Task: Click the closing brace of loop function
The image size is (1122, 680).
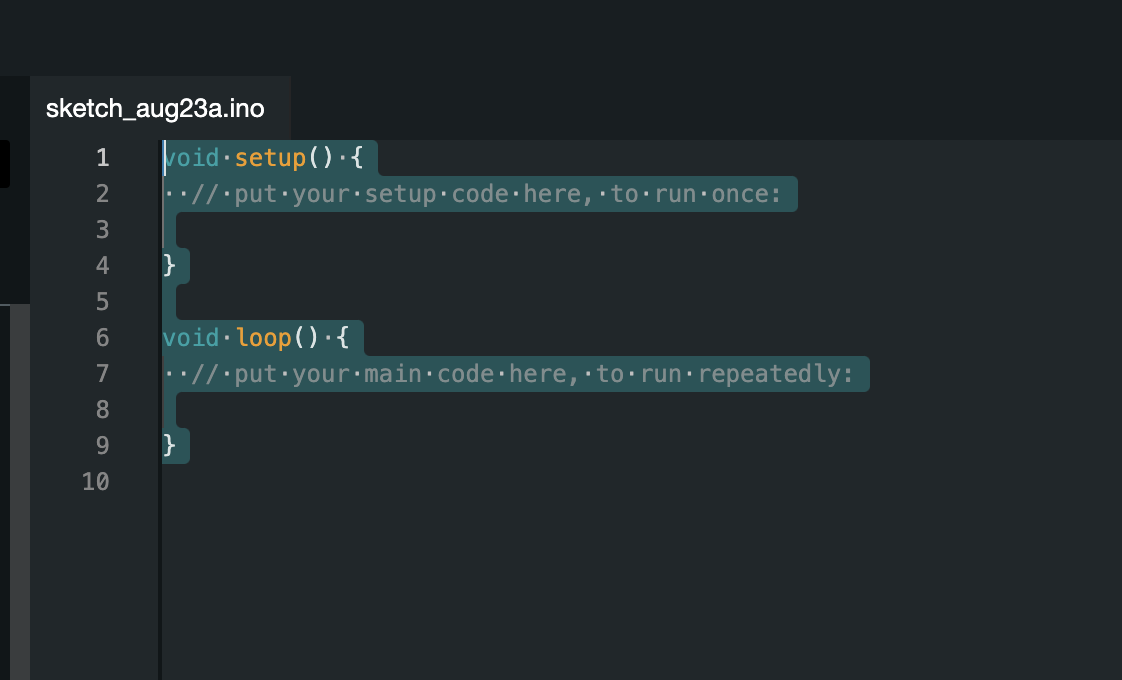Action: click(x=169, y=446)
